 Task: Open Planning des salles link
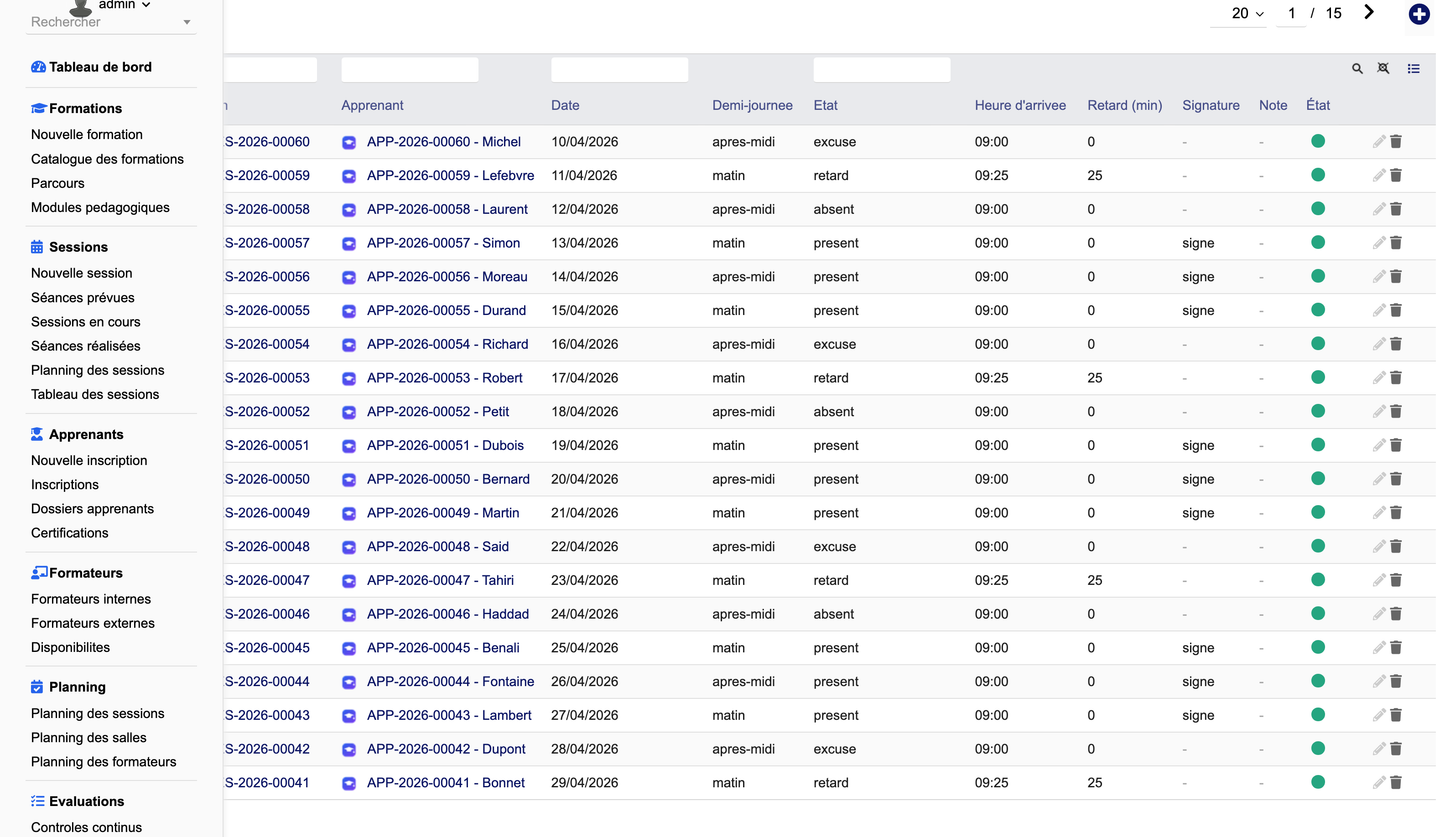tap(89, 737)
